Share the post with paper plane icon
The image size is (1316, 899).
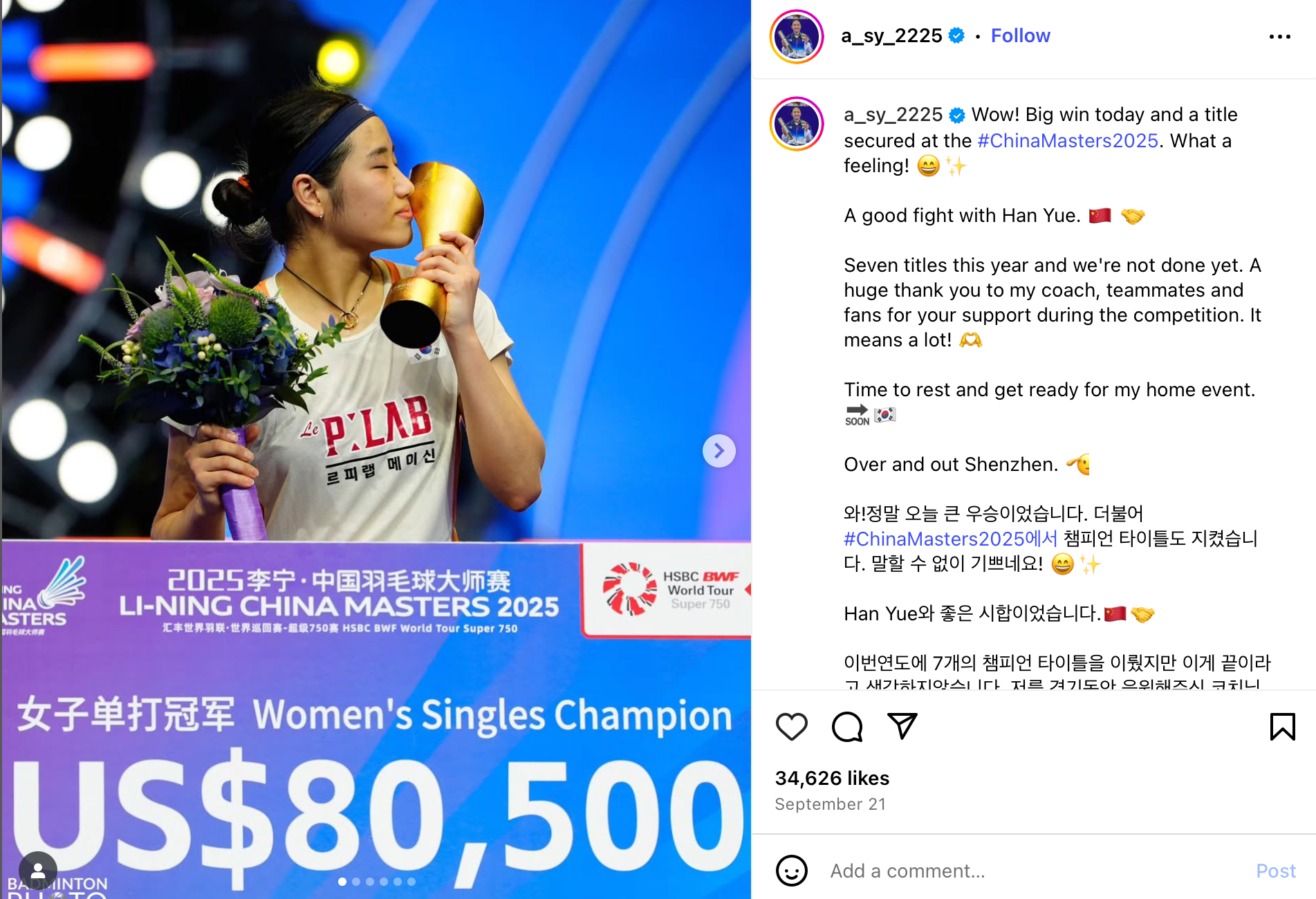pyautogui.click(x=902, y=726)
